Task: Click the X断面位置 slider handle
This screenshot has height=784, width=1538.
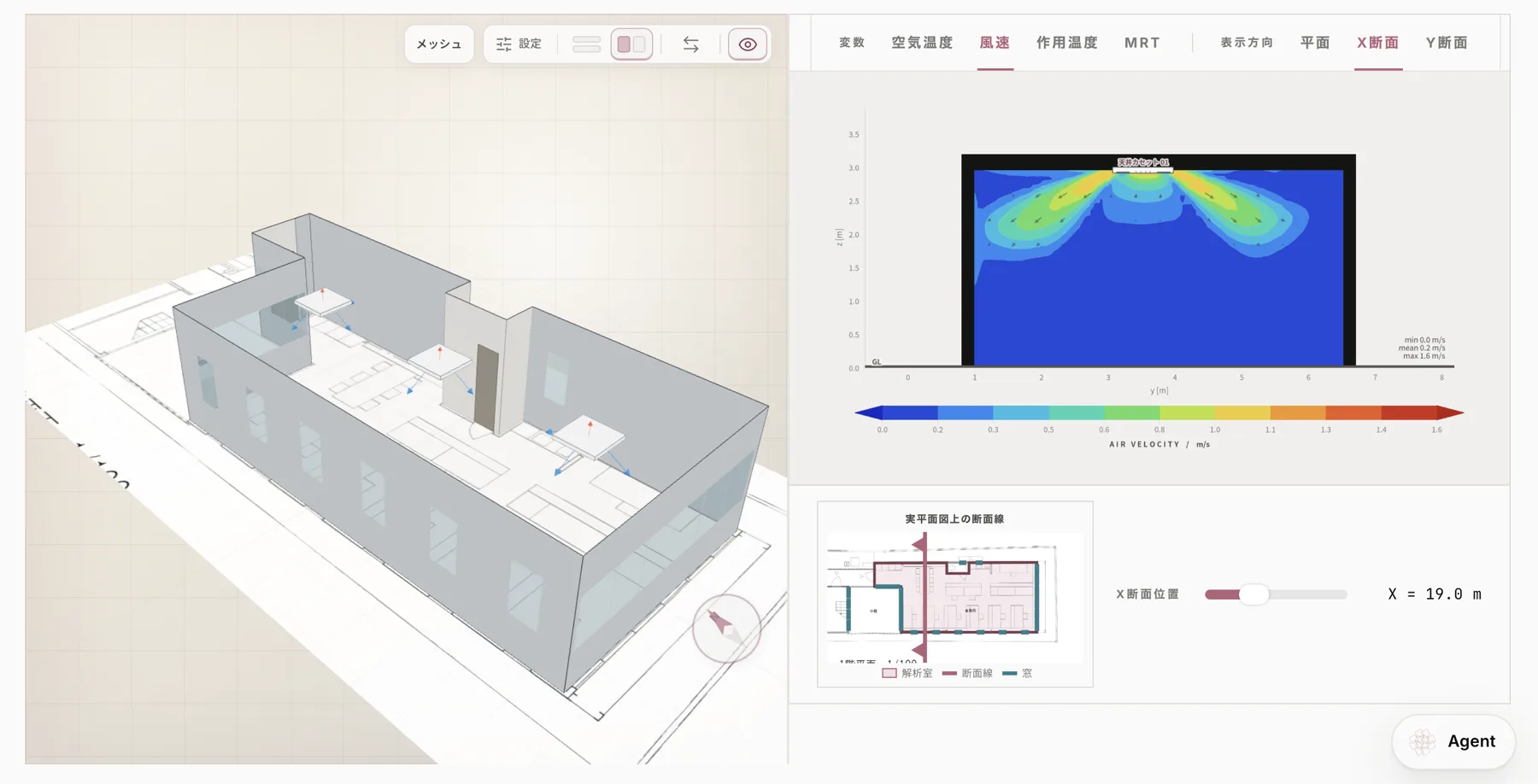Action: tap(1254, 594)
